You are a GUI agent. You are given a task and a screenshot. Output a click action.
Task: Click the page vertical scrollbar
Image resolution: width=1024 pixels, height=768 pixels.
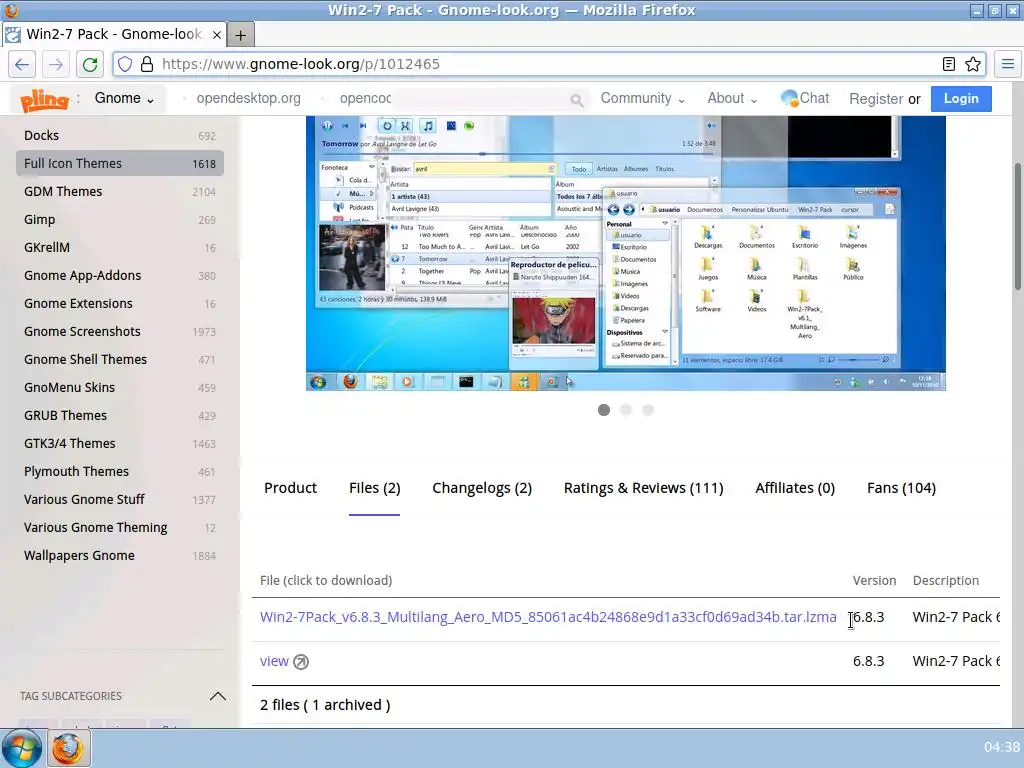click(1018, 225)
